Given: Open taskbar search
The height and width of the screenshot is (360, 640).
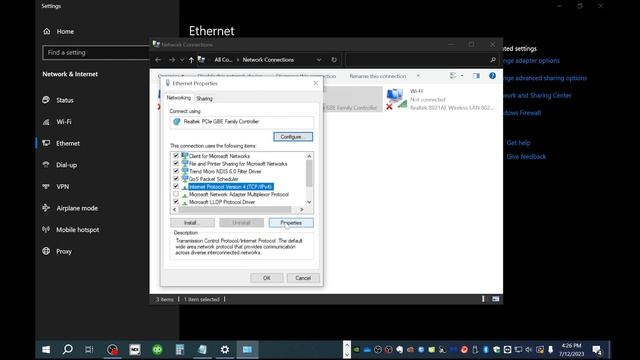Looking at the screenshot, I should [68, 350].
